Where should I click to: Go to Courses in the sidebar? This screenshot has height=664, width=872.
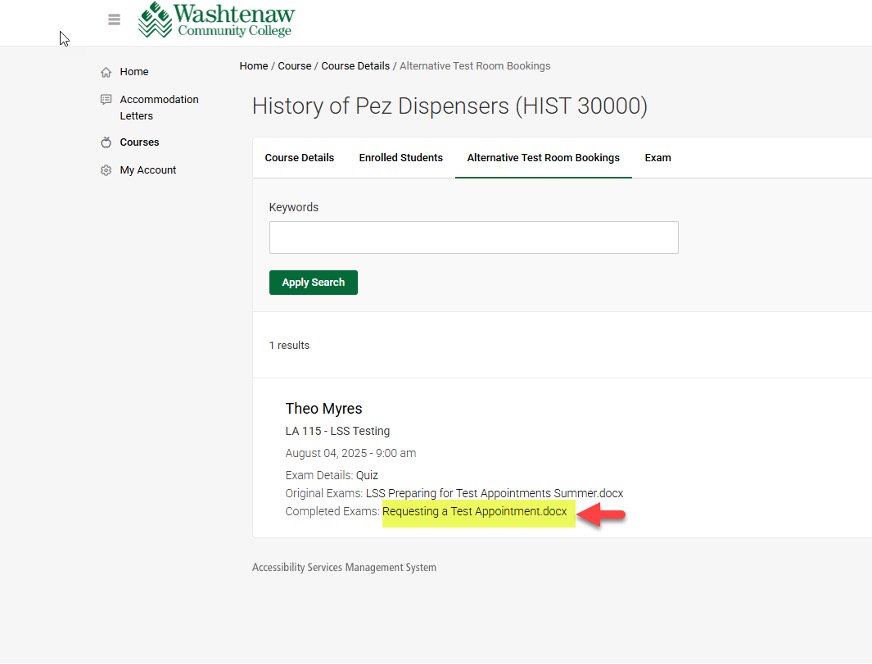(x=140, y=142)
